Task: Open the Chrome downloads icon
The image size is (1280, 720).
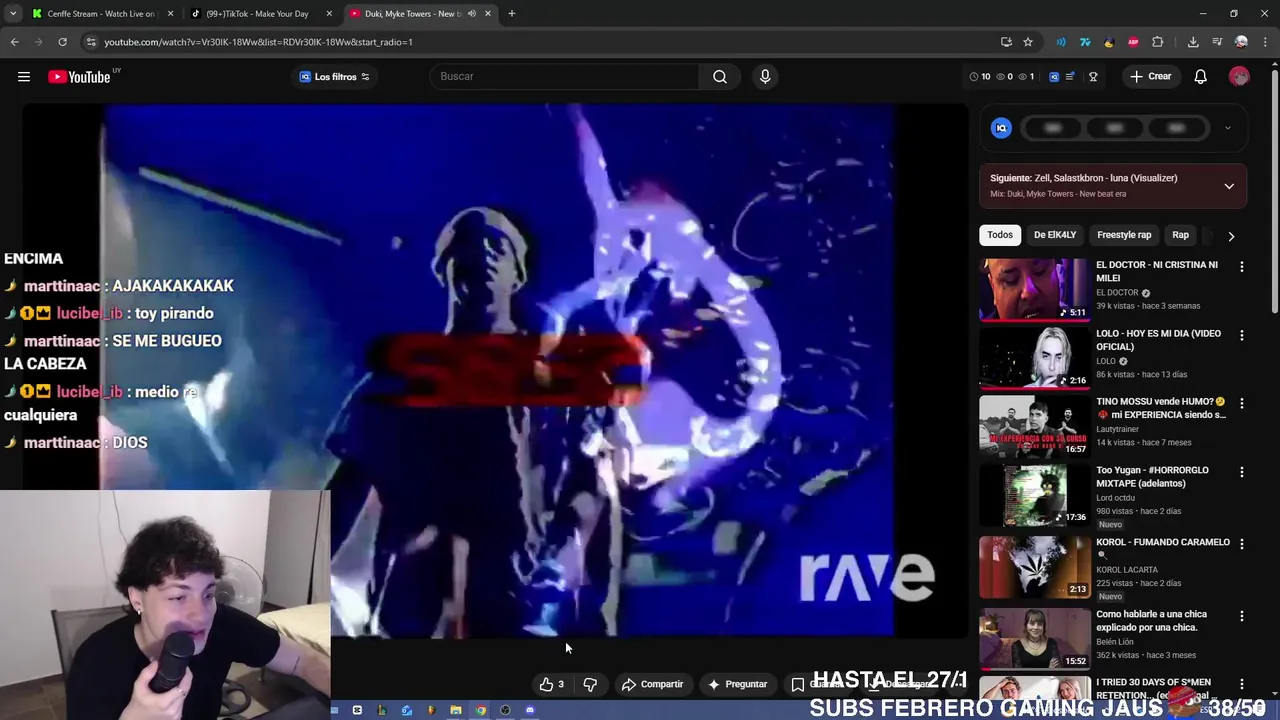Action: point(1193,42)
